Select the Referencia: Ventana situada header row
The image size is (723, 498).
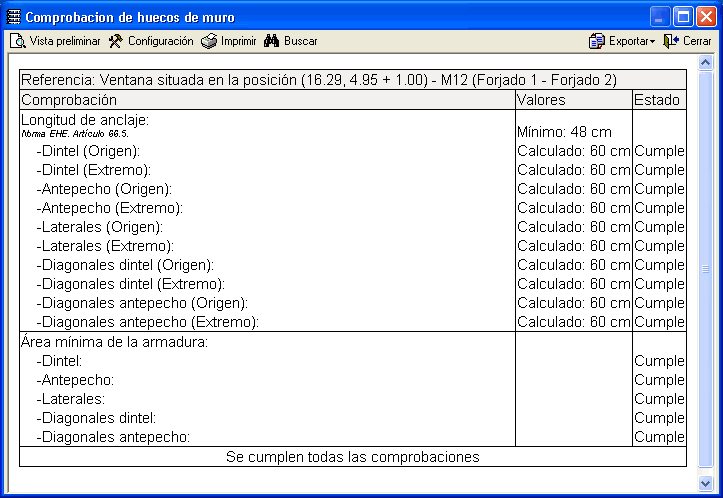pyautogui.click(x=353, y=80)
